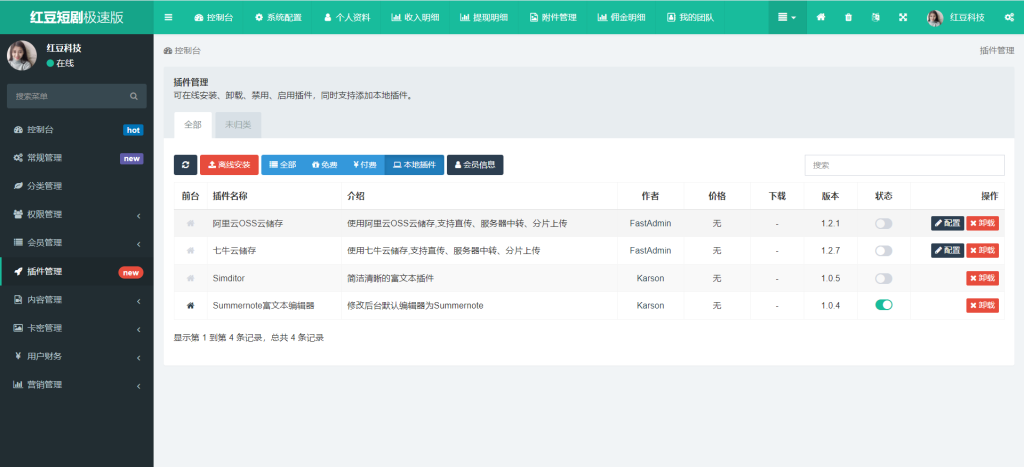Switch to the 全部 category tab
Screen dimensions: 1024x467
(x=193, y=125)
